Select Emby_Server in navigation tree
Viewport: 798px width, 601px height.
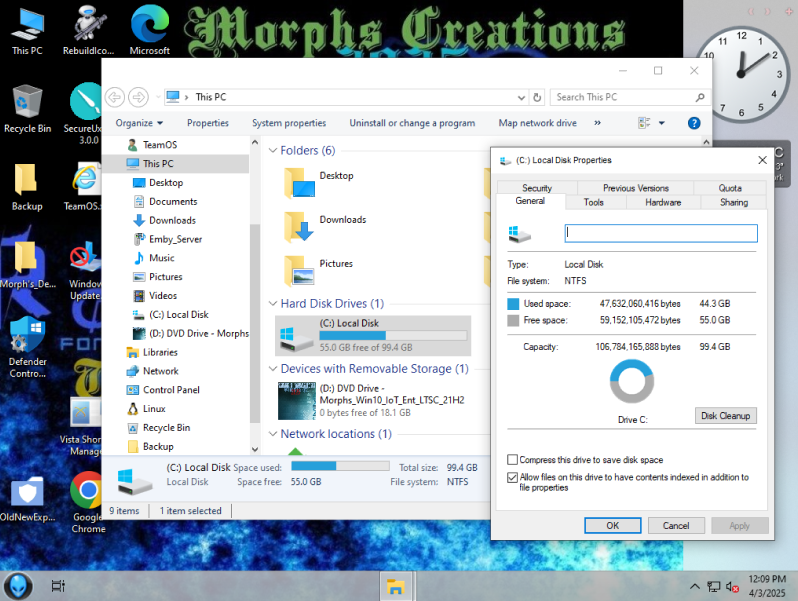[175, 239]
